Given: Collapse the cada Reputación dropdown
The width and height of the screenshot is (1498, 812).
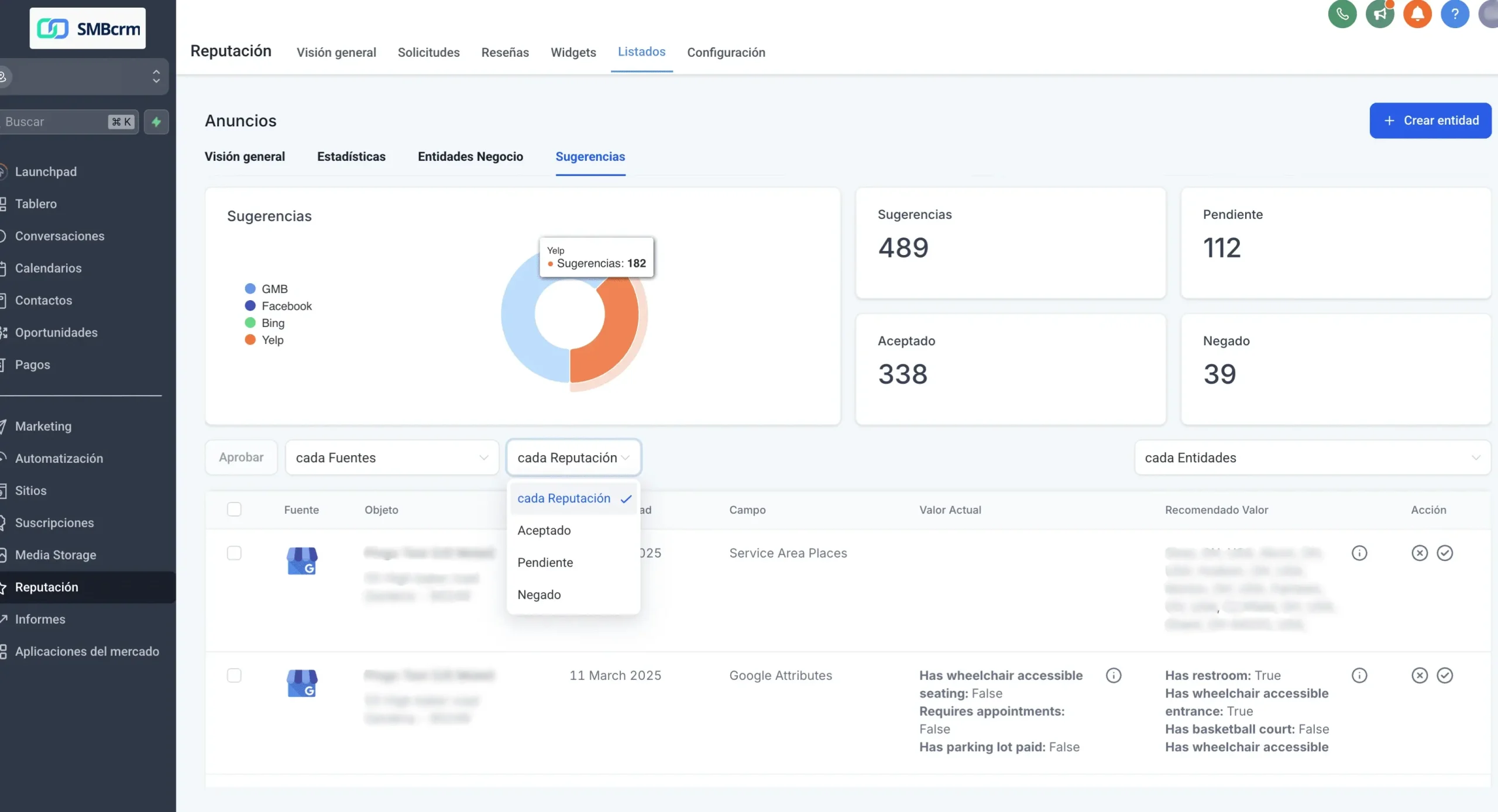Looking at the screenshot, I should [573, 457].
